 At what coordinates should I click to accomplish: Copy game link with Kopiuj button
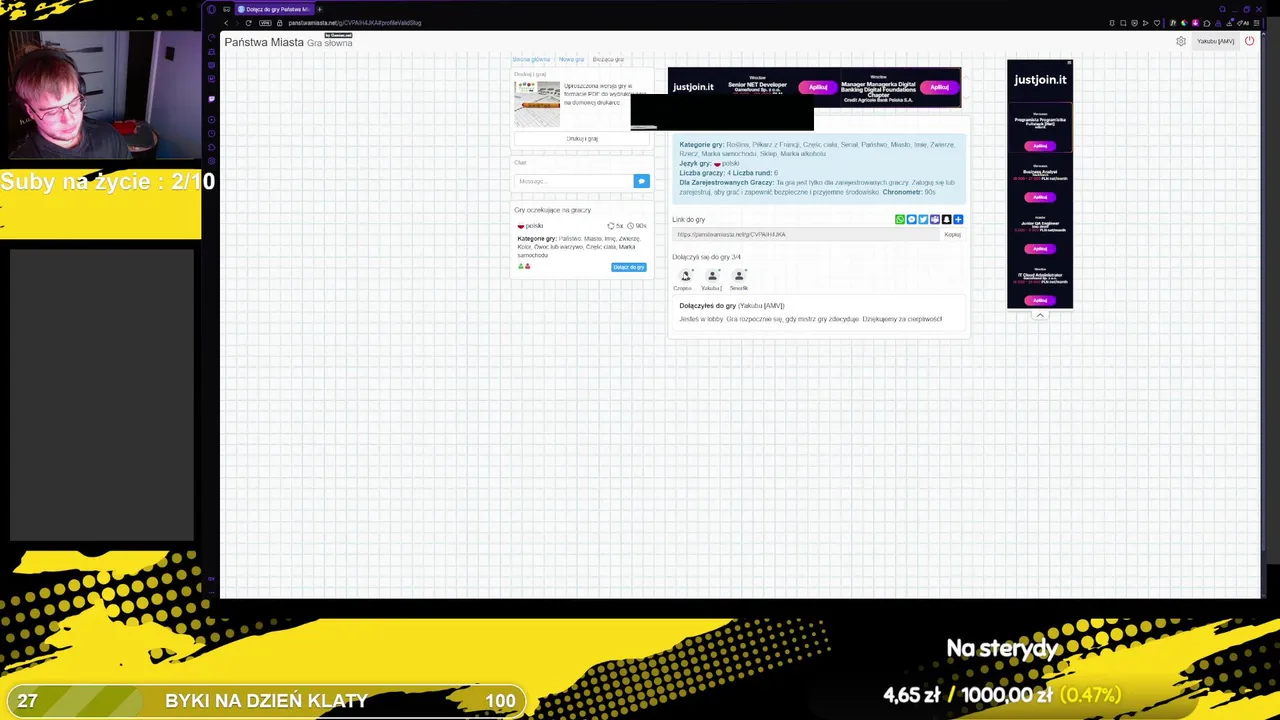click(x=952, y=235)
